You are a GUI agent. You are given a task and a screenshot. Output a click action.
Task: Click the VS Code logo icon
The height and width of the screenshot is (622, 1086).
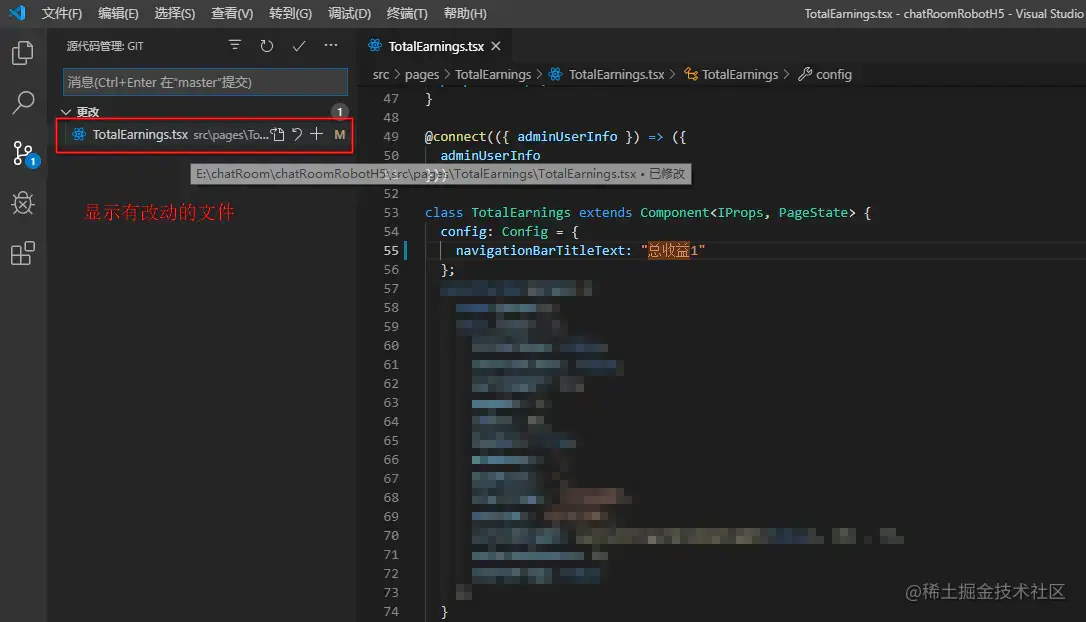pos(17,12)
